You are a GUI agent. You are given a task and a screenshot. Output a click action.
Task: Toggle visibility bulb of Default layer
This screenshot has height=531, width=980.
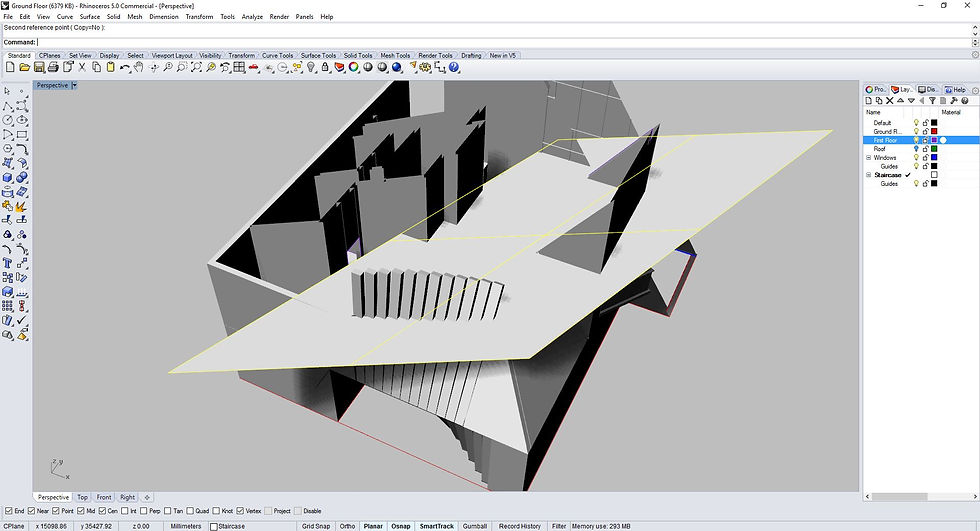[x=916, y=122]
